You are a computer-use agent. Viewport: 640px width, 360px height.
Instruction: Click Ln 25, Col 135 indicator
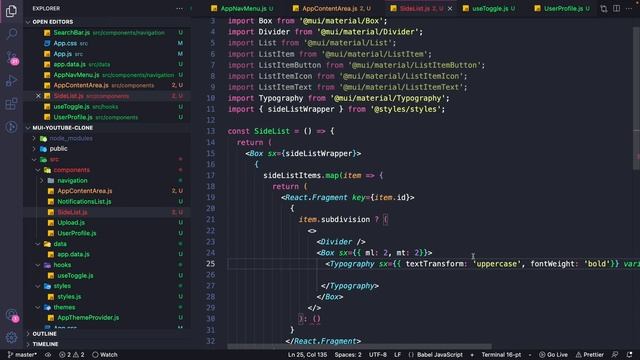307,355
